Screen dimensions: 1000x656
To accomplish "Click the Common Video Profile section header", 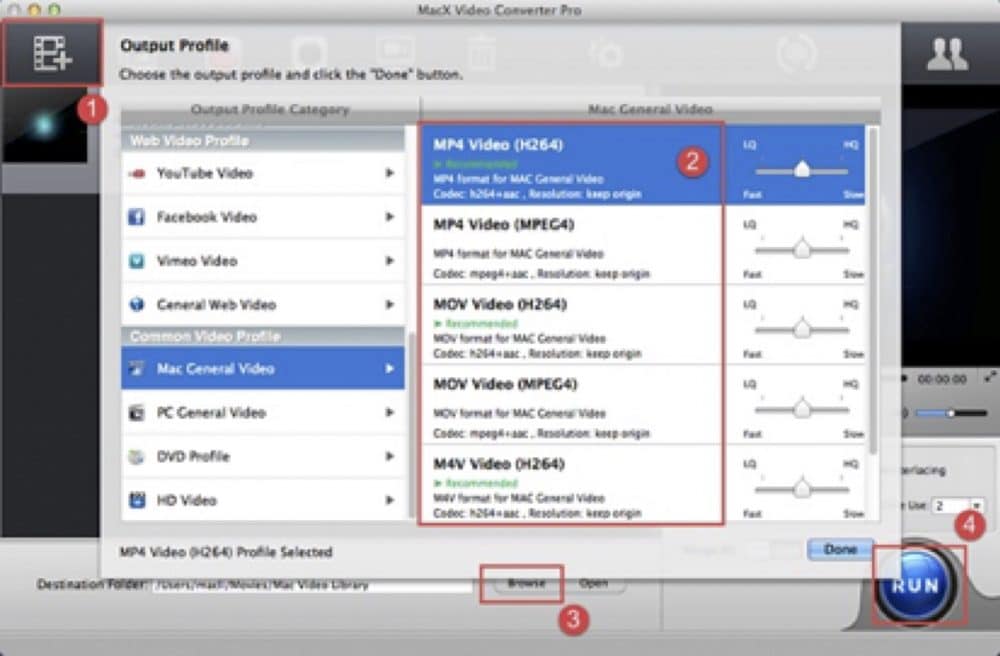I will pos(263,336).
